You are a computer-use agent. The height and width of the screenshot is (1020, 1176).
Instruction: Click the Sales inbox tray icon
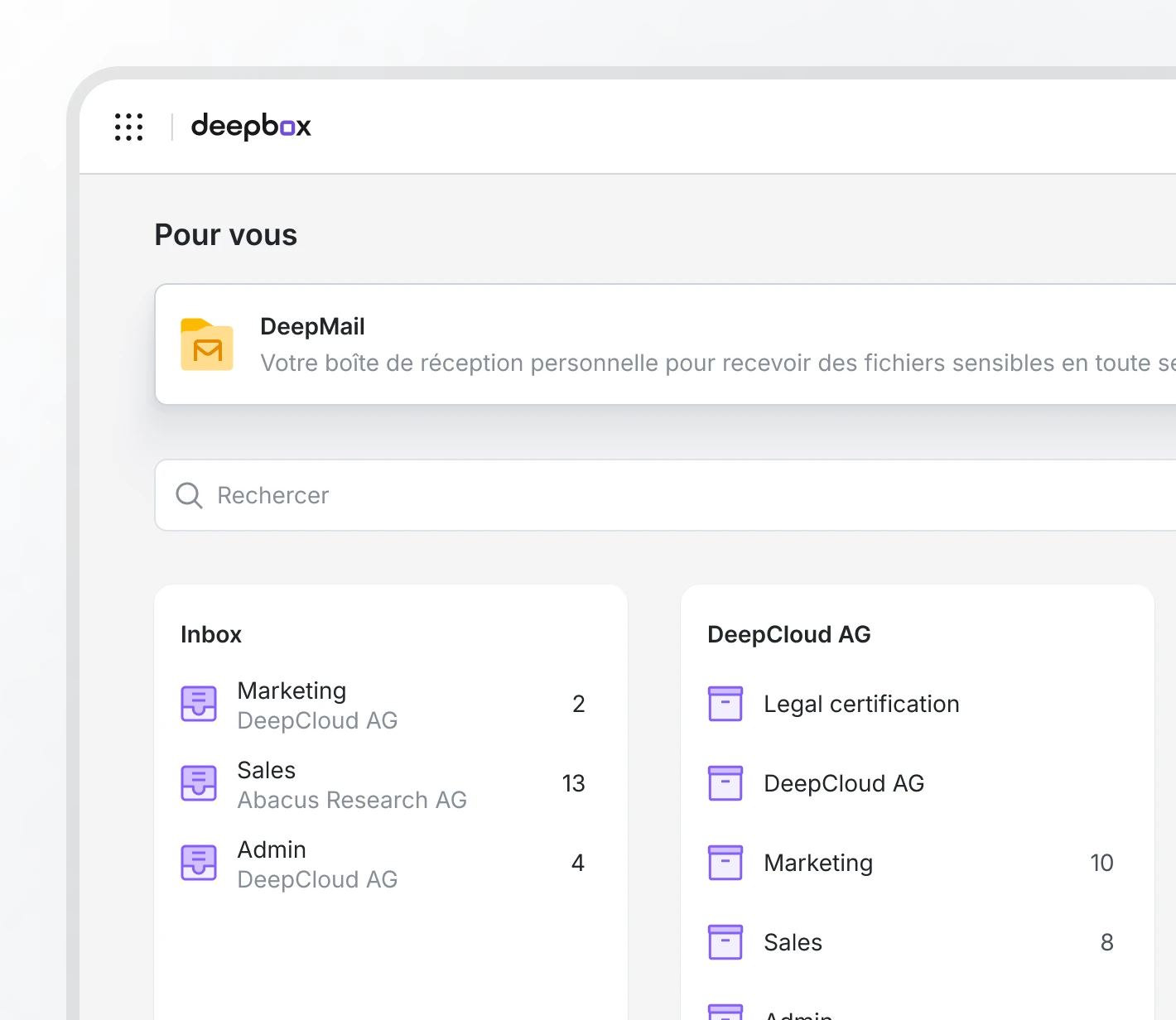click(199, 783)
